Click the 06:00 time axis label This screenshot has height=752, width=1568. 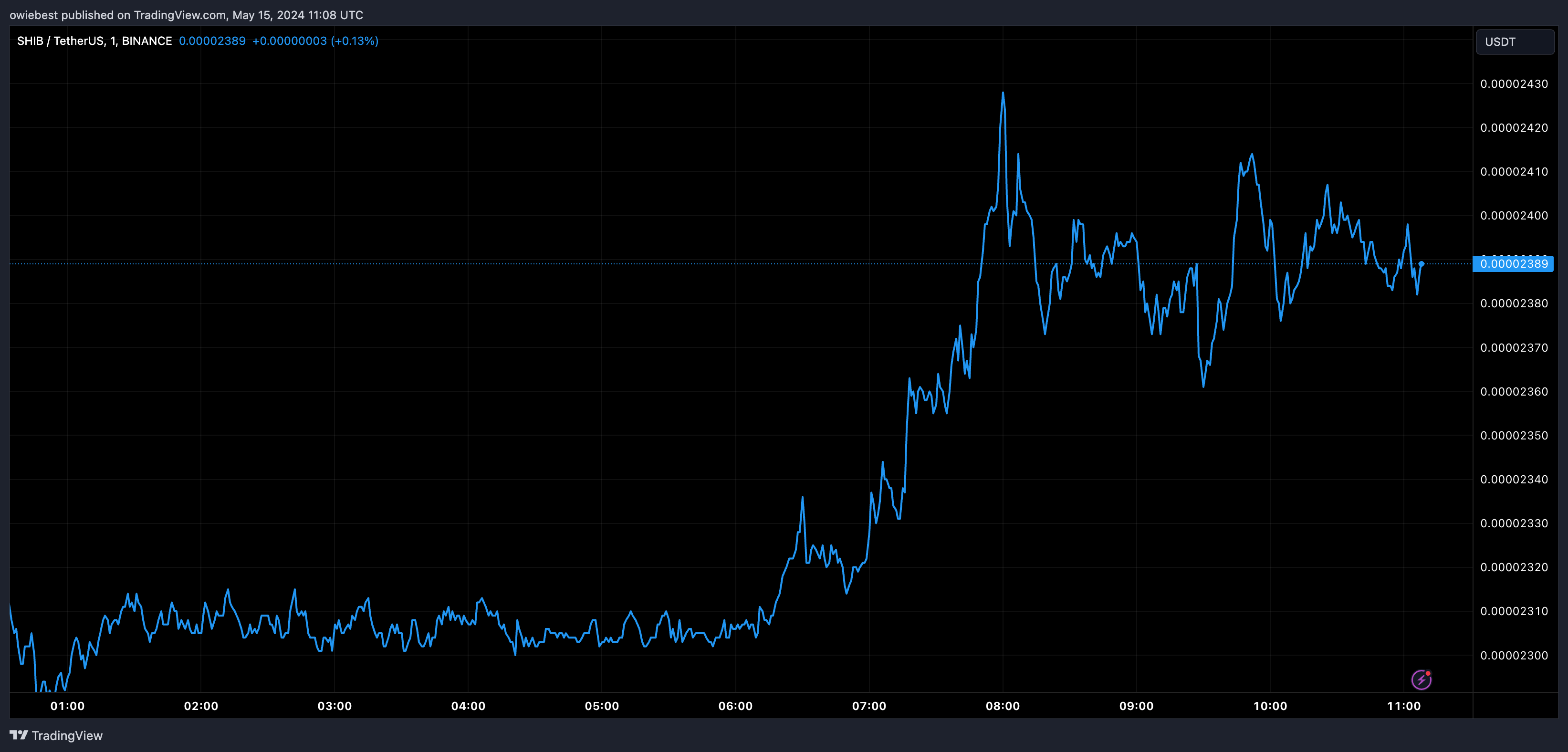point(735,706)
